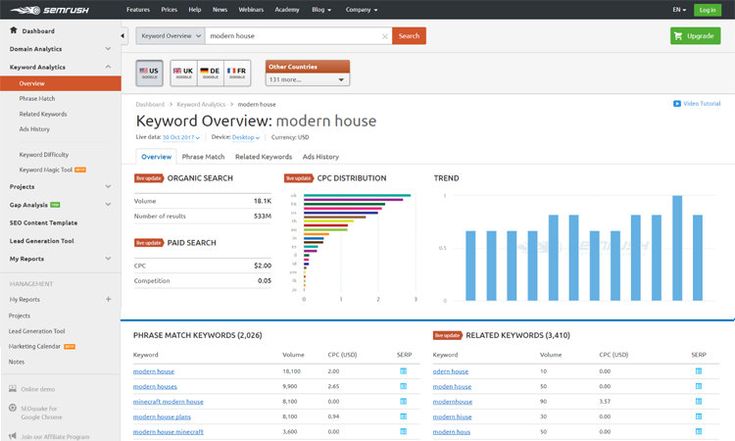Click the 'modern house' search input field

point(290,36)
